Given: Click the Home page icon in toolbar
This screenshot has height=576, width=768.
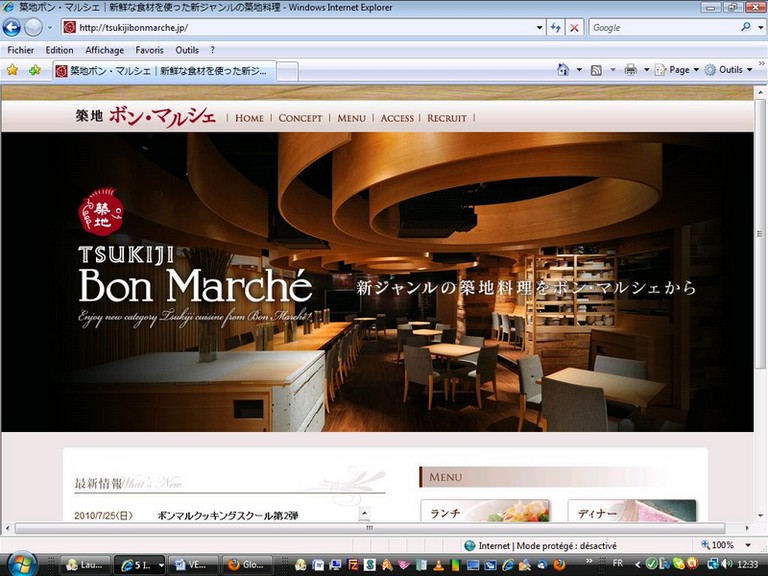Looking at the screenshot, I should pos(561,70).
